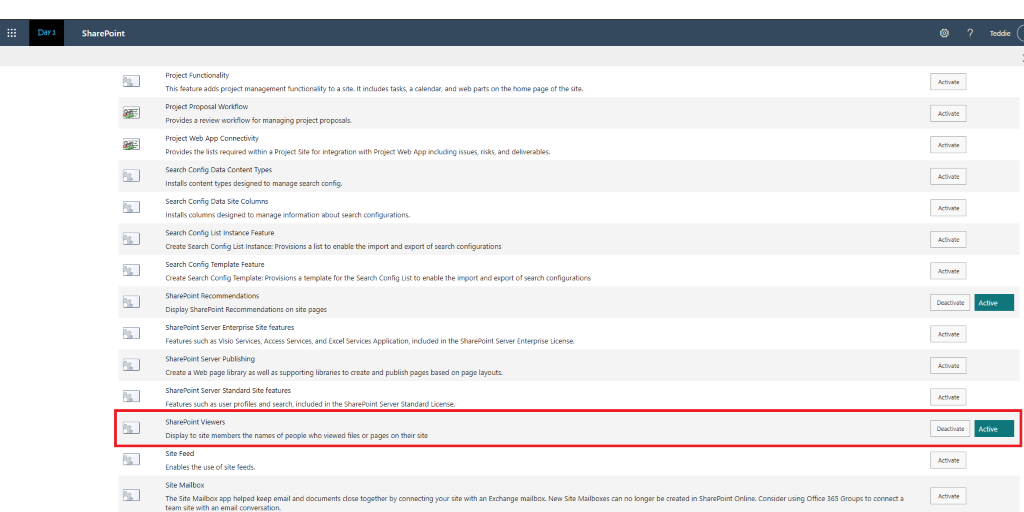Image resolution: width=1024 pixels, height=512 pixels.
Task: Activate SharePoint Server Enterprise Site features
Action: point(948,334)
